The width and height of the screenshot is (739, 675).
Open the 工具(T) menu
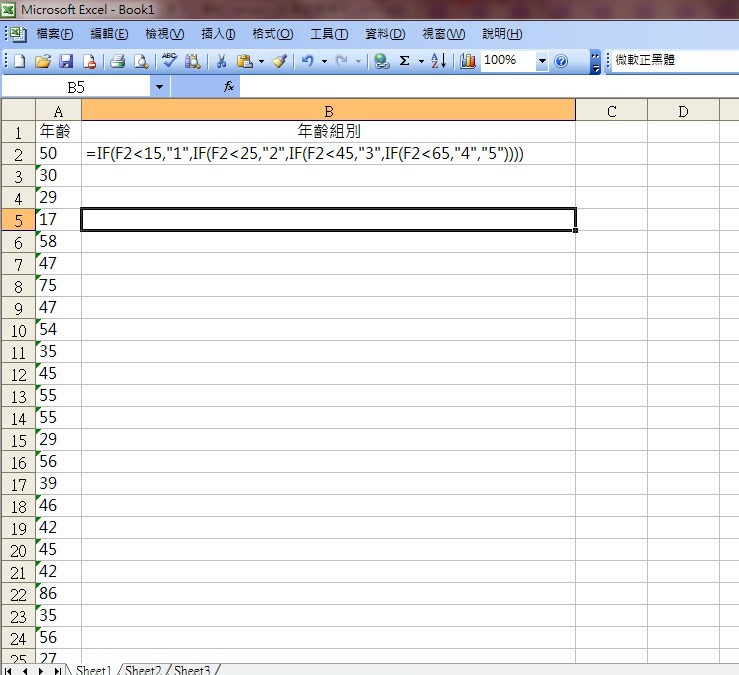point(329,34)
